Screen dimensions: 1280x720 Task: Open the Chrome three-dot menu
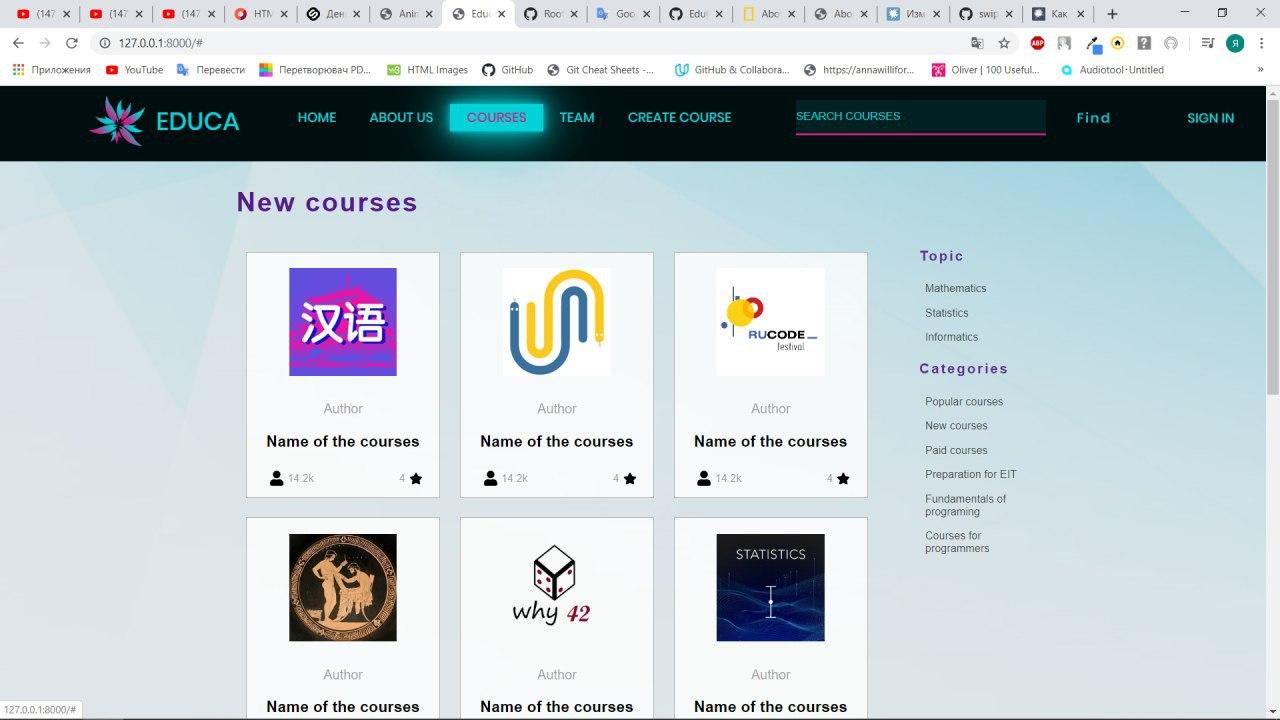[x=1262, y=43]
